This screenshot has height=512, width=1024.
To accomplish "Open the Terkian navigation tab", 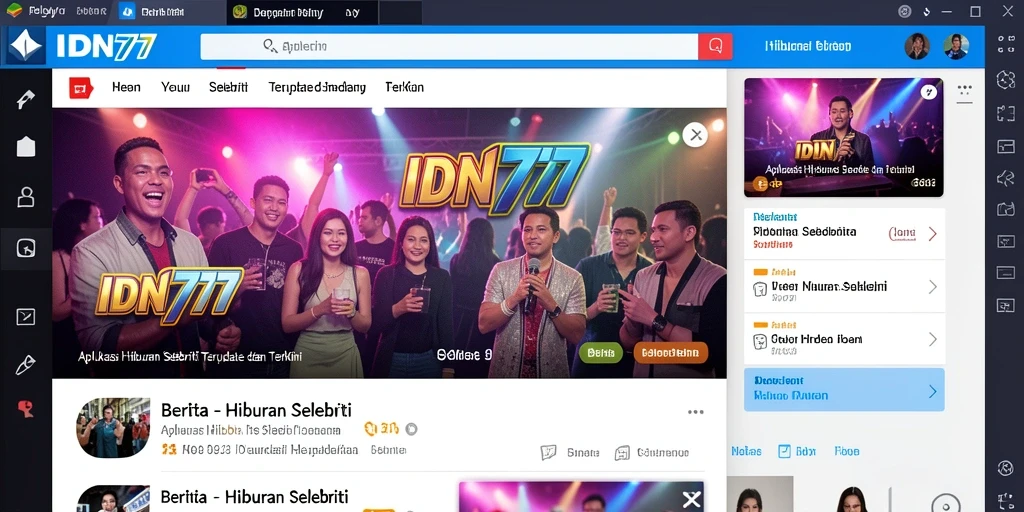I will coord(404,87).
